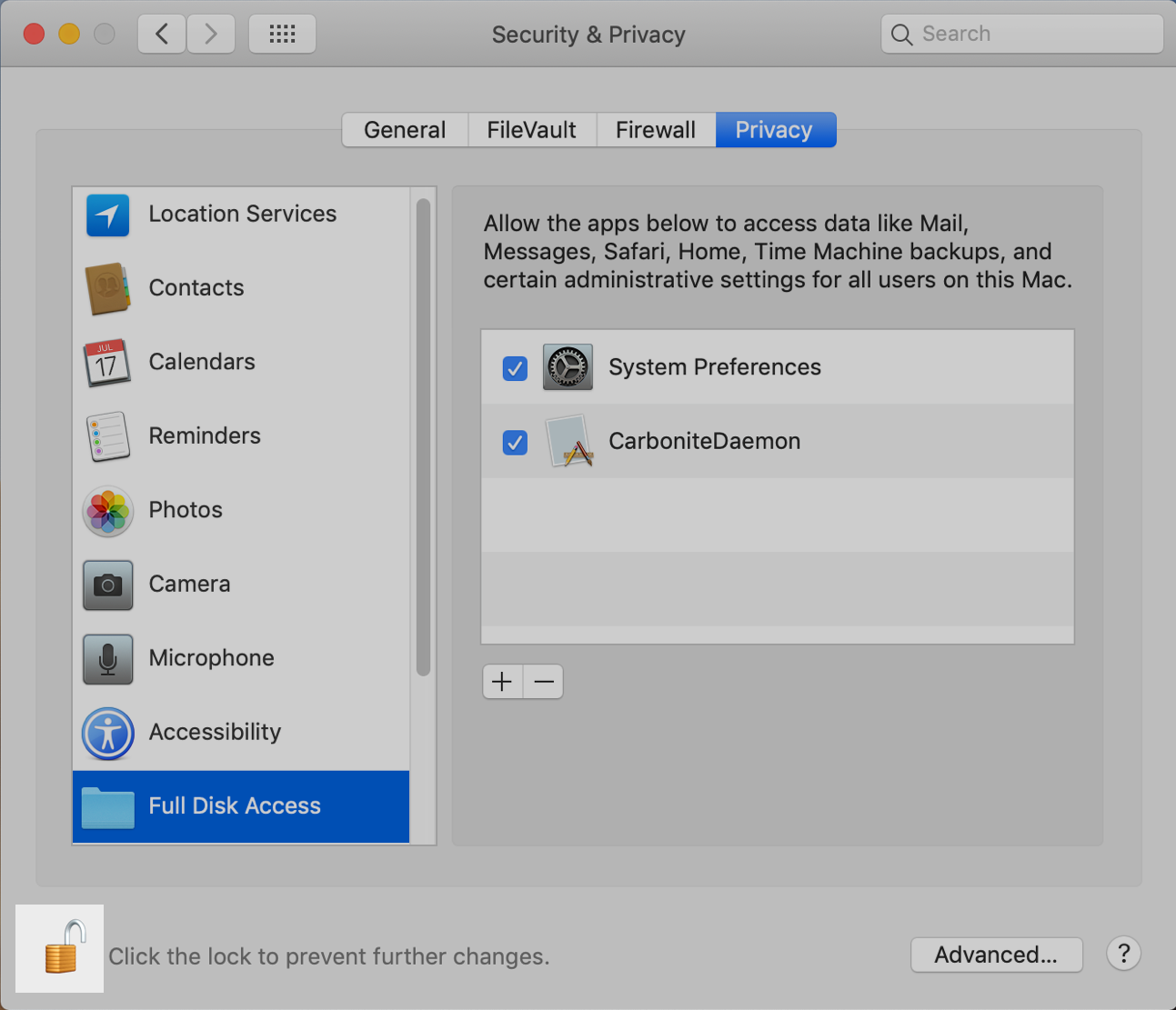Open Accessibility privacy settings
The width and height of the screenshot is (1176, 1010).
pyautogui.click(x=107, y=734)
